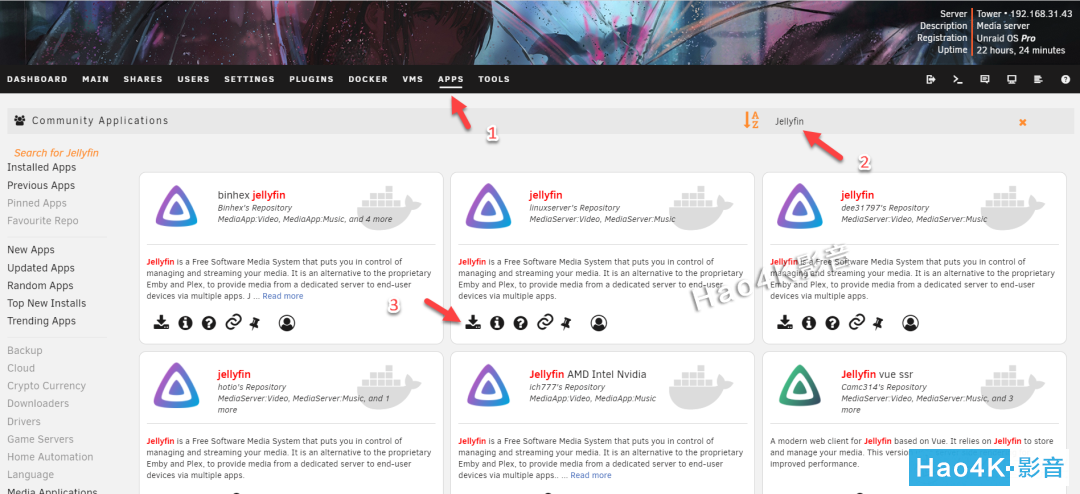
Task: Open the terminal icon in top bar
Action: coord(957,79)
